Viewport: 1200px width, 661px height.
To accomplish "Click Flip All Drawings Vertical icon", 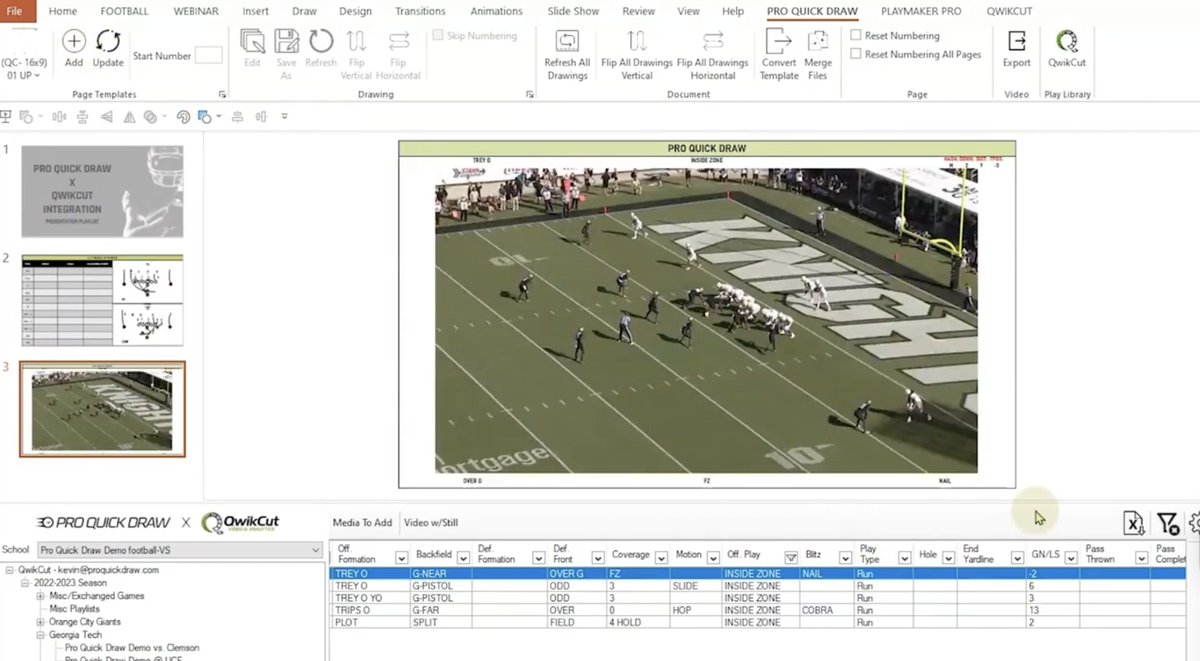I will tap(637, 41).
